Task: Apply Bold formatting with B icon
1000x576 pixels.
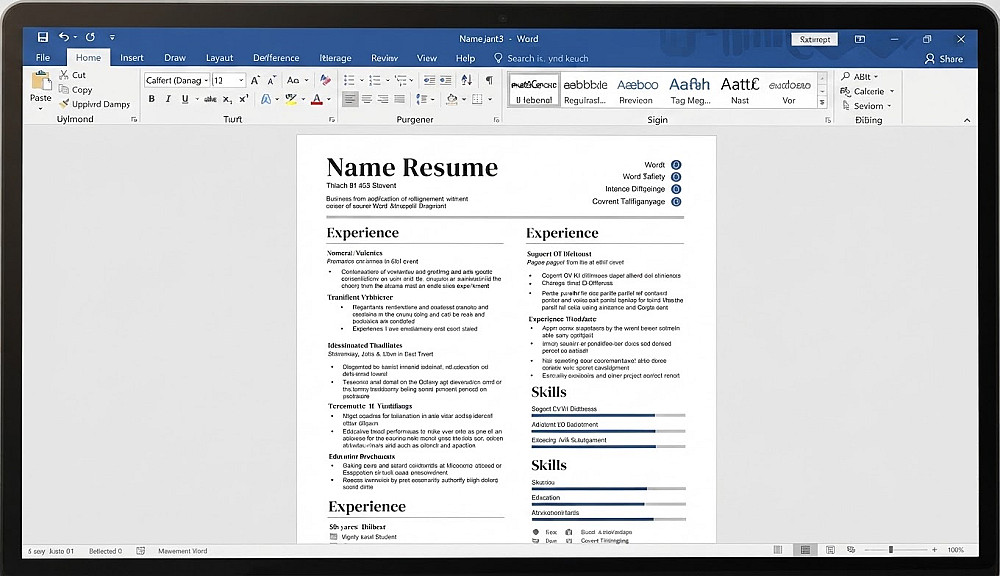Action: pyautogui.click(x=152, y=99)
